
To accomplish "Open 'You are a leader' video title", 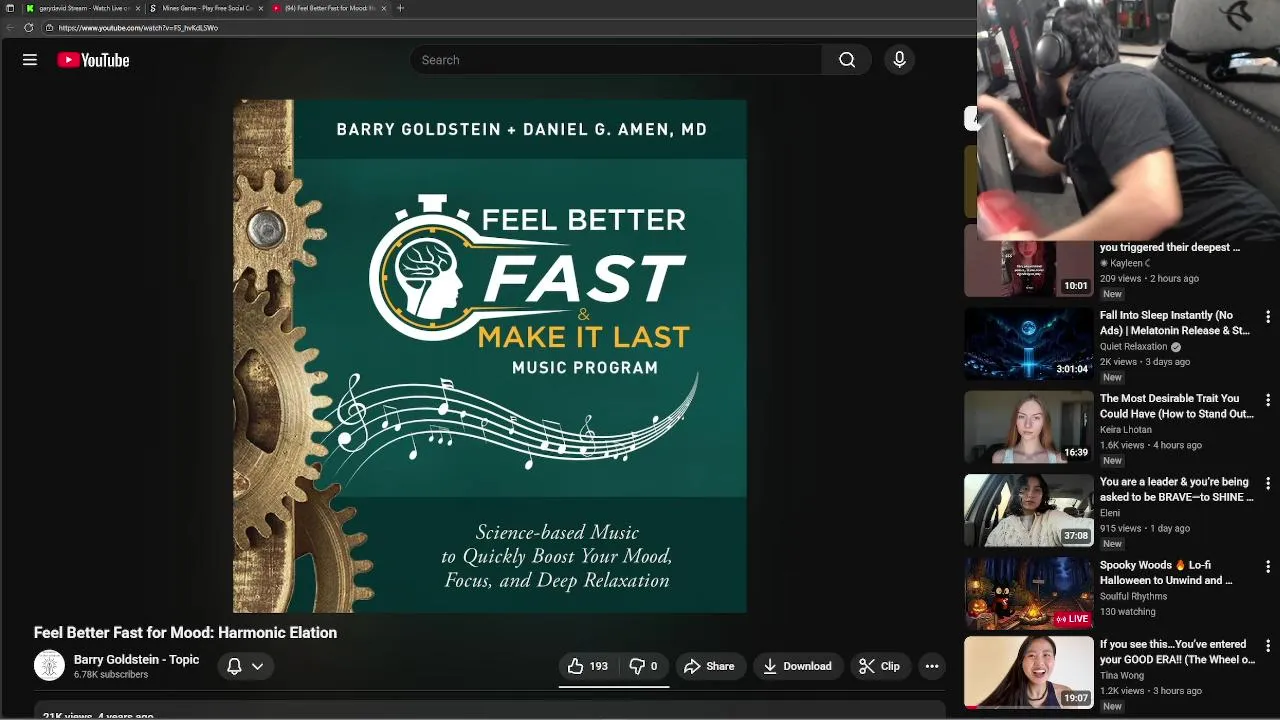I will pyautogui.click(x=1176, y=489).
